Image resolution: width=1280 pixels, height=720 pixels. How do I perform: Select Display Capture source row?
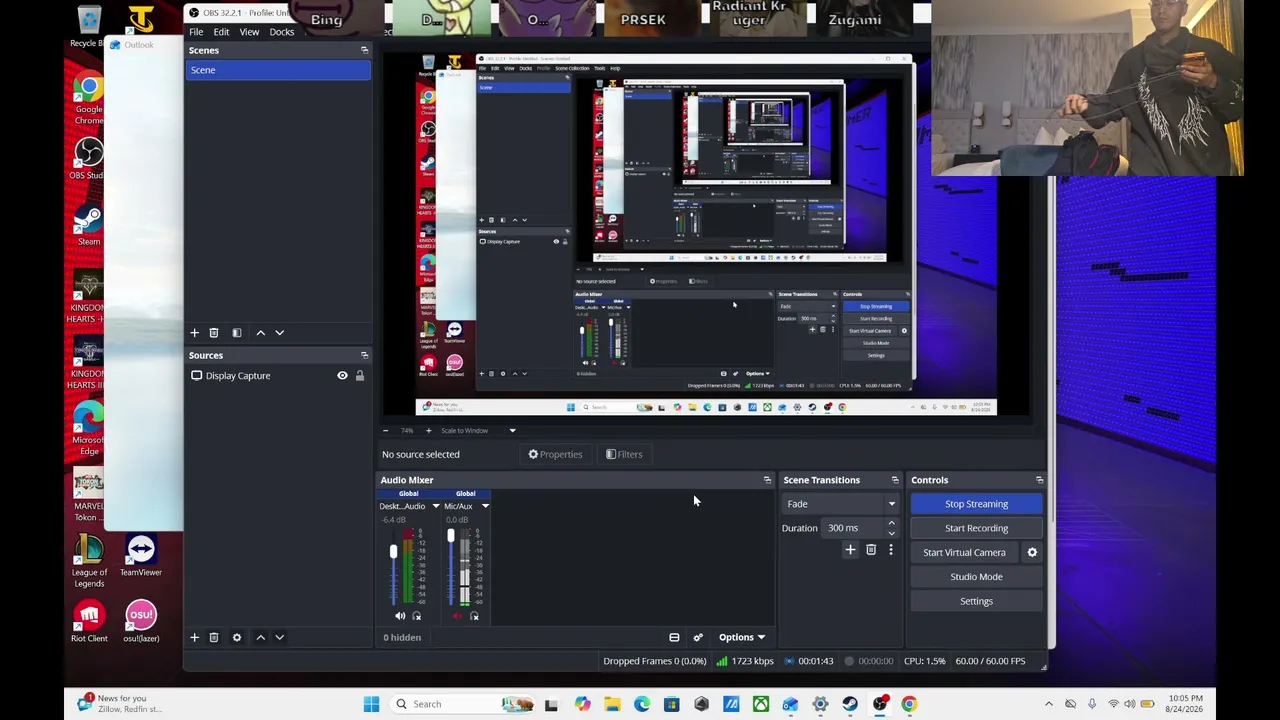[x=278, y=376]
